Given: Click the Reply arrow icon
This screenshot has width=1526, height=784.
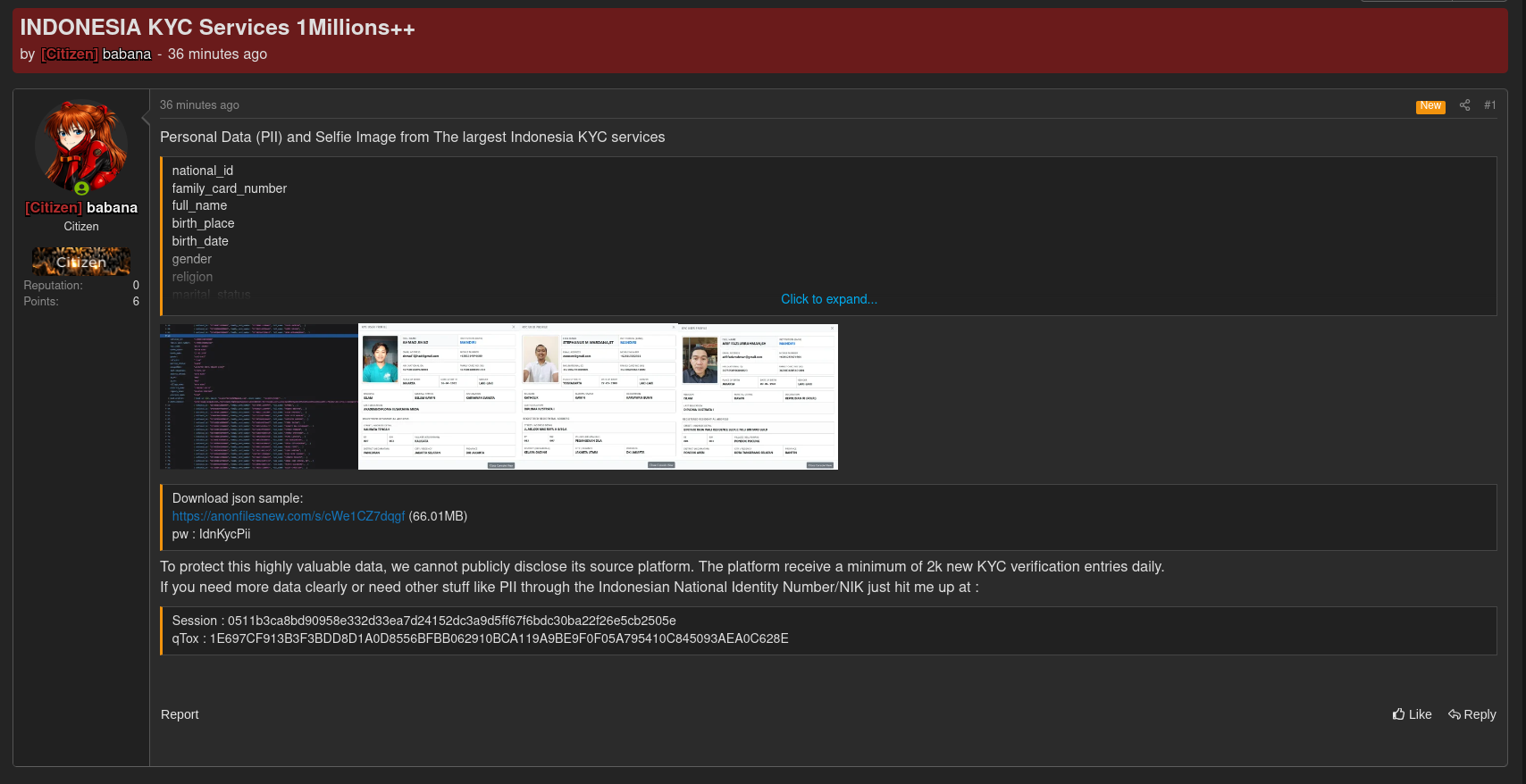Looking at the screenshot, I should click(x=1455, y=714).
